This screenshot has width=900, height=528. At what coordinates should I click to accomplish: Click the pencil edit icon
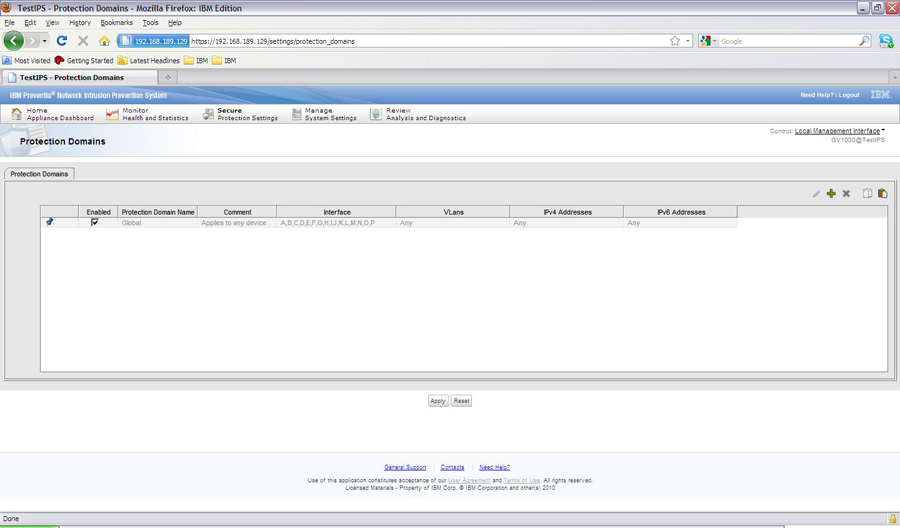(x=816, y=193)
